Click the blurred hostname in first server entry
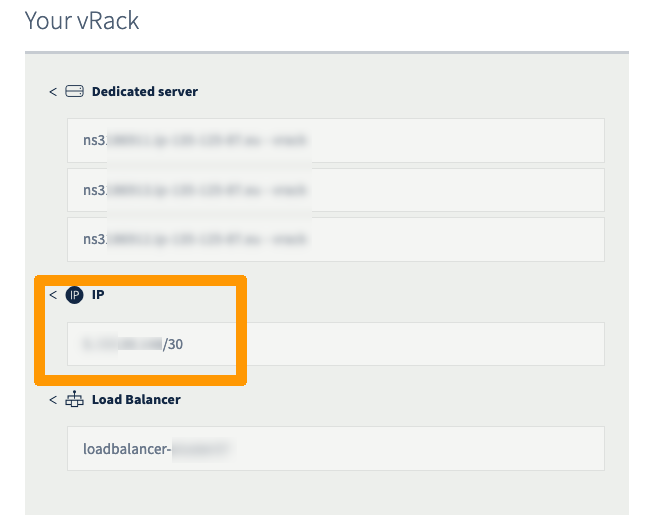656x531 pixels. coord(207,141)
